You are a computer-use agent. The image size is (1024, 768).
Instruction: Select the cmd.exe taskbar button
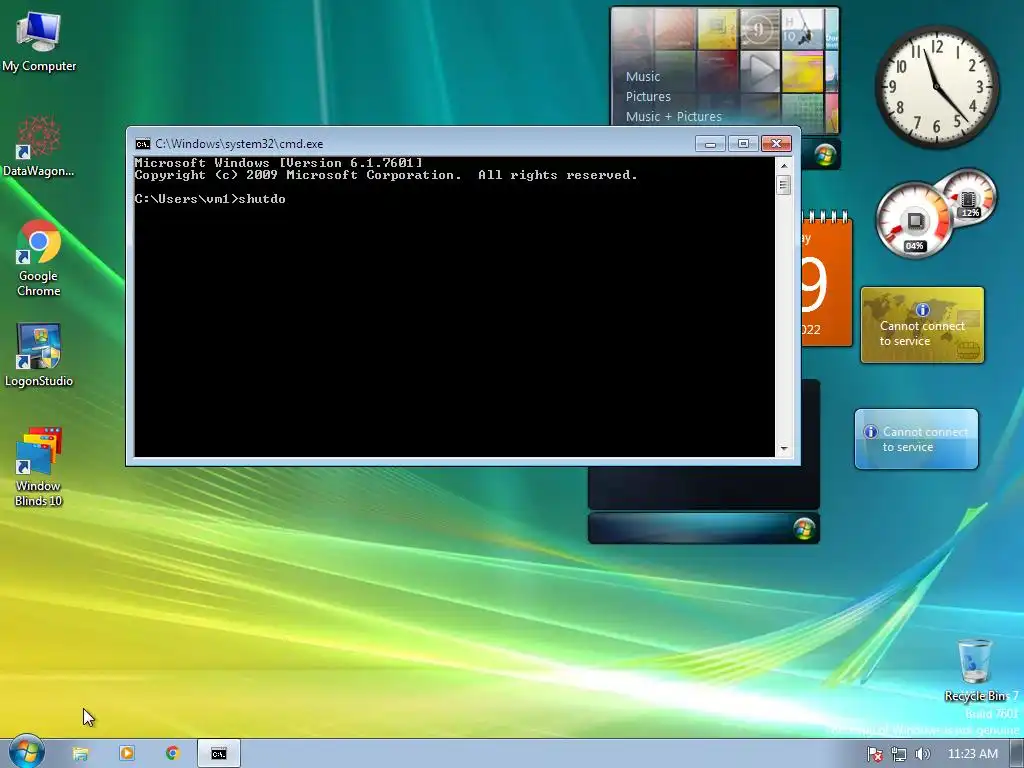pos(219,754)
